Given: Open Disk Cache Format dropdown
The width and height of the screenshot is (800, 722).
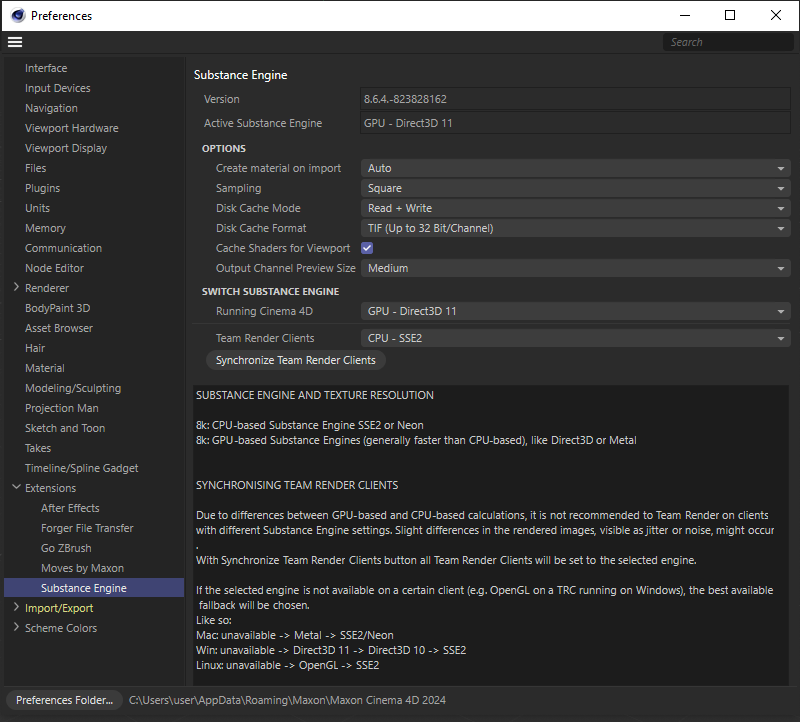Looking at the screenshot, I should tap(576, 228).
